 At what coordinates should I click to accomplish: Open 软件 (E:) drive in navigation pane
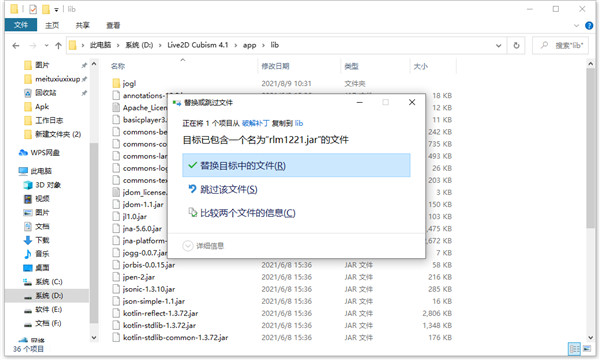tap(48, 309)
